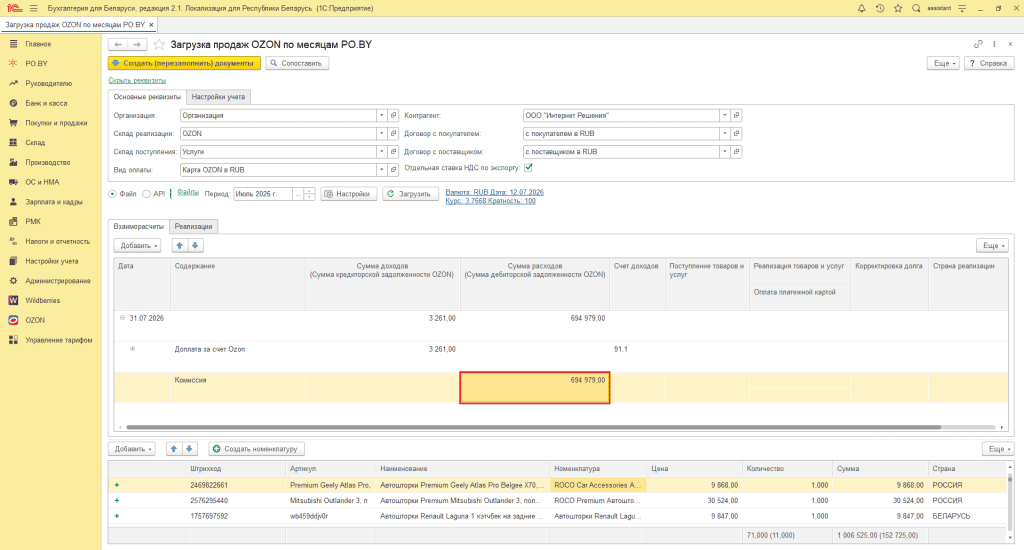Toggle Отдельная ставка НДС по экспорту checkbox
Screen dimensions: 1024x550
pyautogui.click(x=528, y=168)
